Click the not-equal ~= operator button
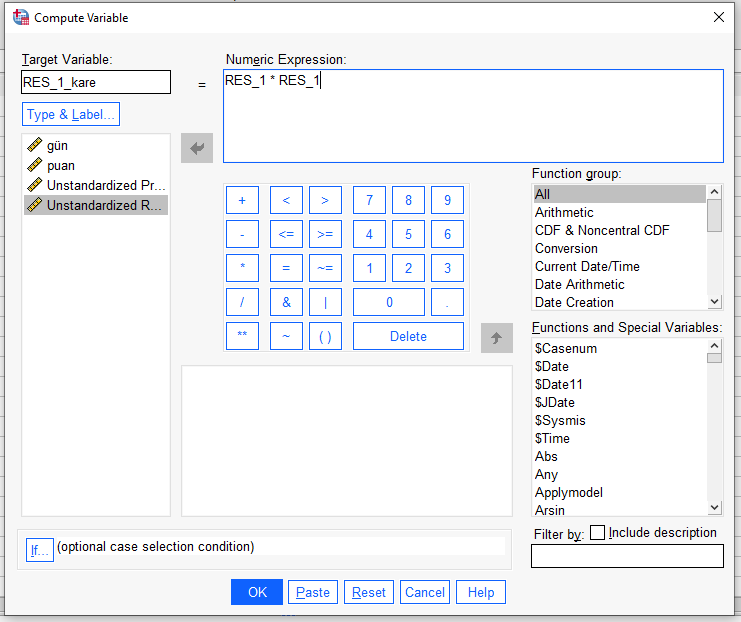This screenshot has width=741, height=622. 325,269
